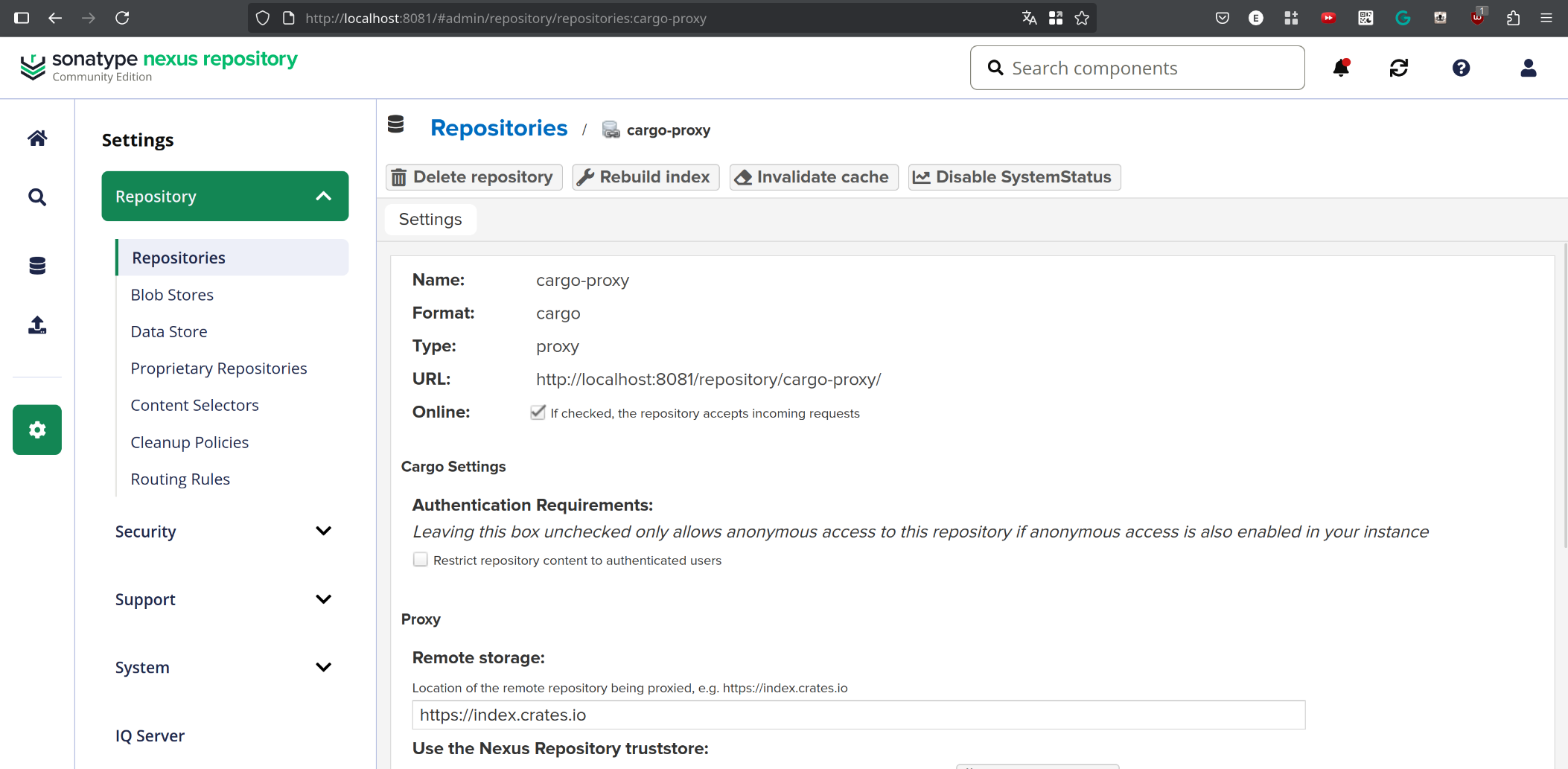
Task: Click the Remote storage URL field
Action: pyautogui.click(x=858, y=715)
